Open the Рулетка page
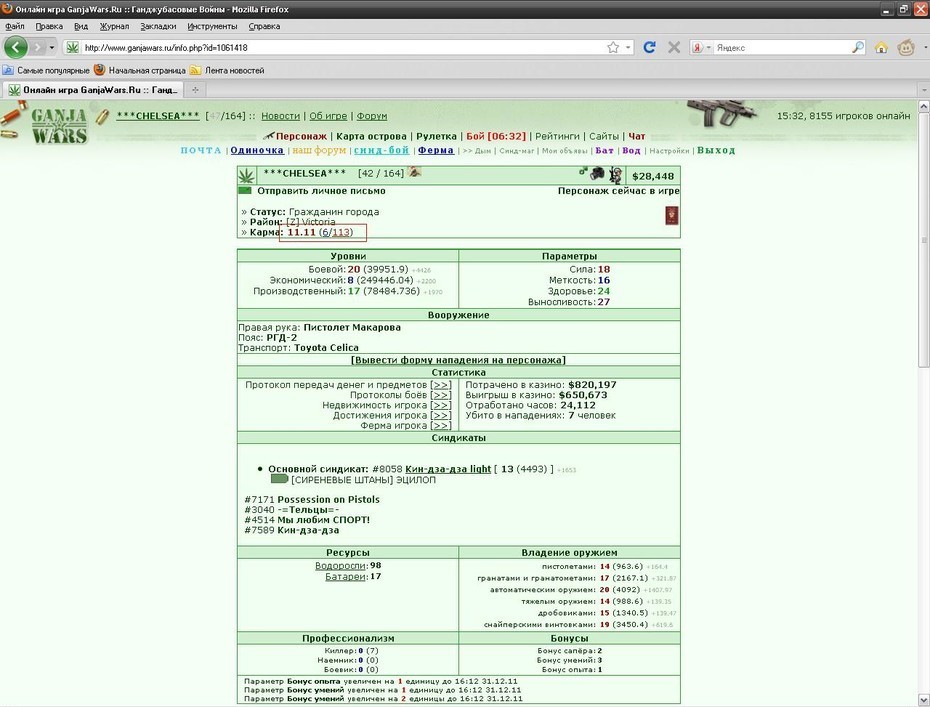 tap(437, 136)
